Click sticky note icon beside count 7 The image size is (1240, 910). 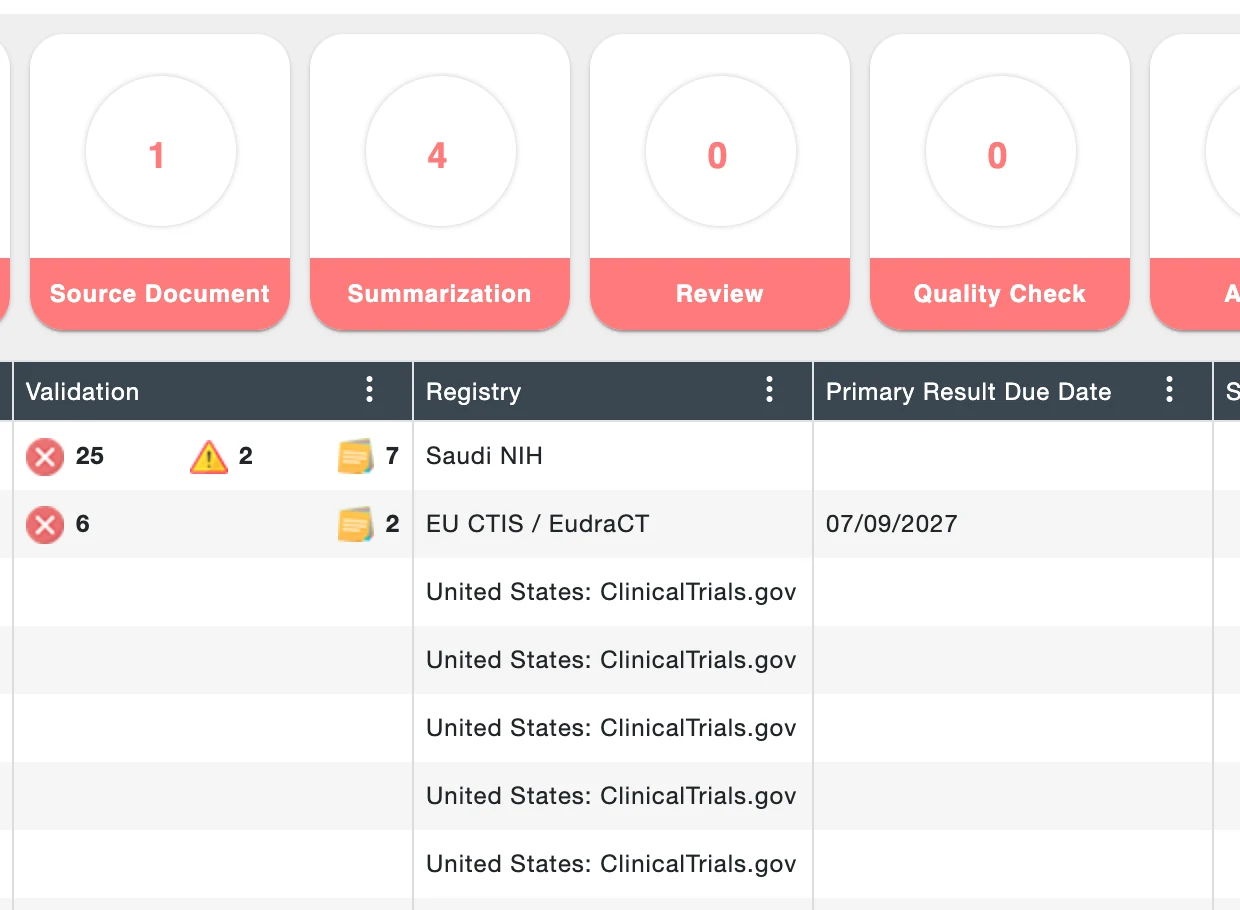tap(356, 457)
